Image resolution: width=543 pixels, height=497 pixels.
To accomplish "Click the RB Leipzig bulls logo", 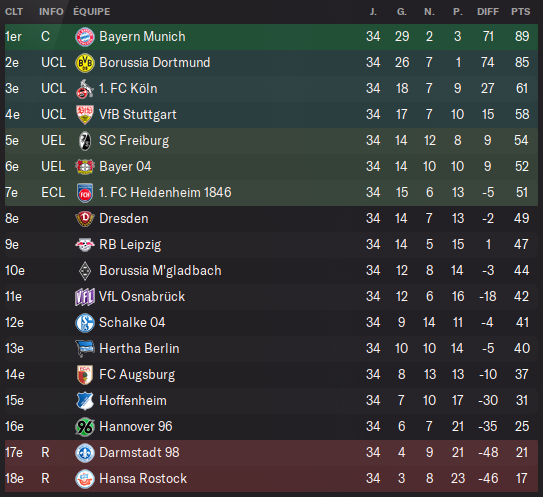I will coord(85,245).
